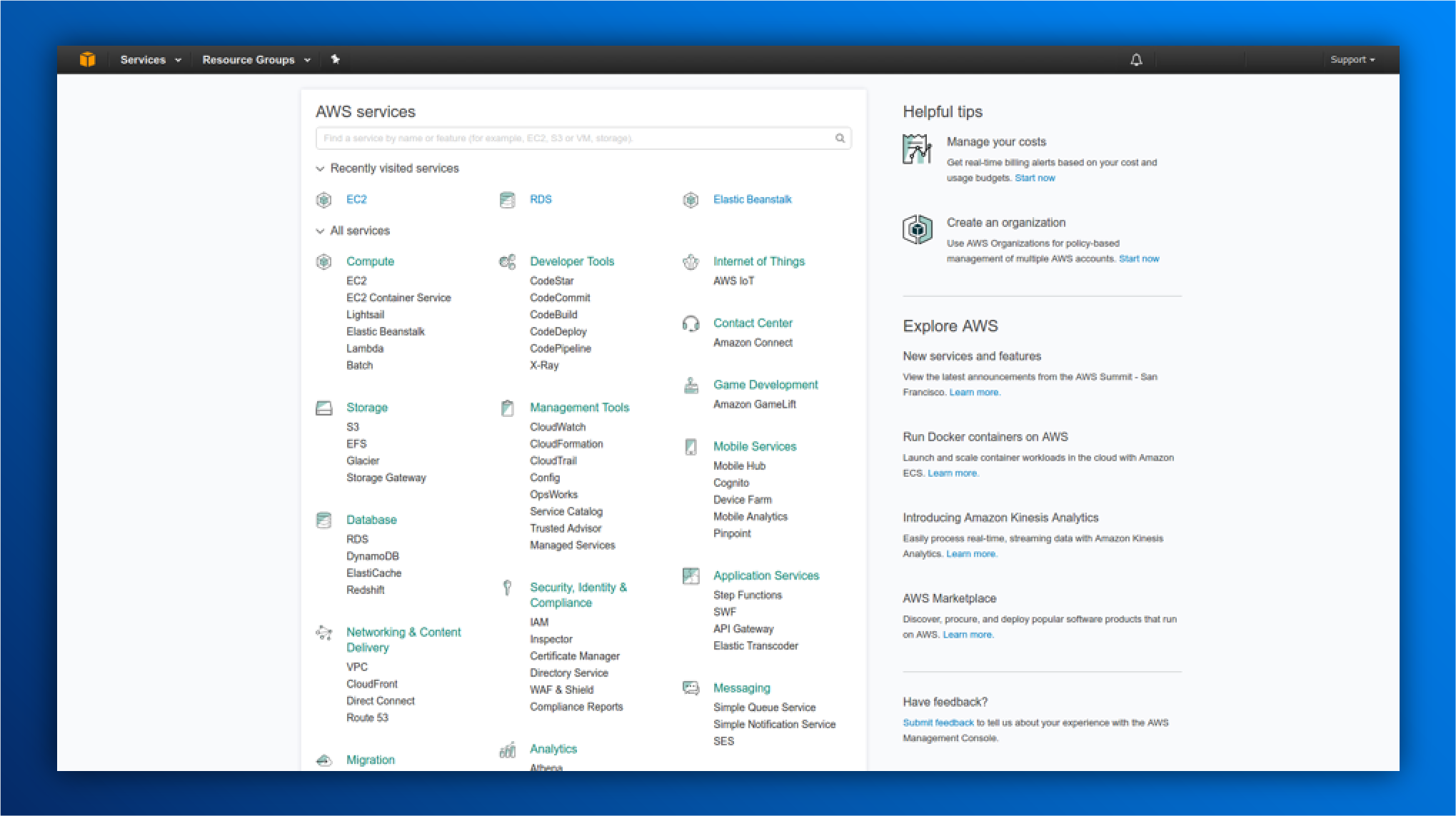The height and width of the screenshot is (816, 1456).
Task: Click the Find a service search field
Action: (x=583, y=138)
